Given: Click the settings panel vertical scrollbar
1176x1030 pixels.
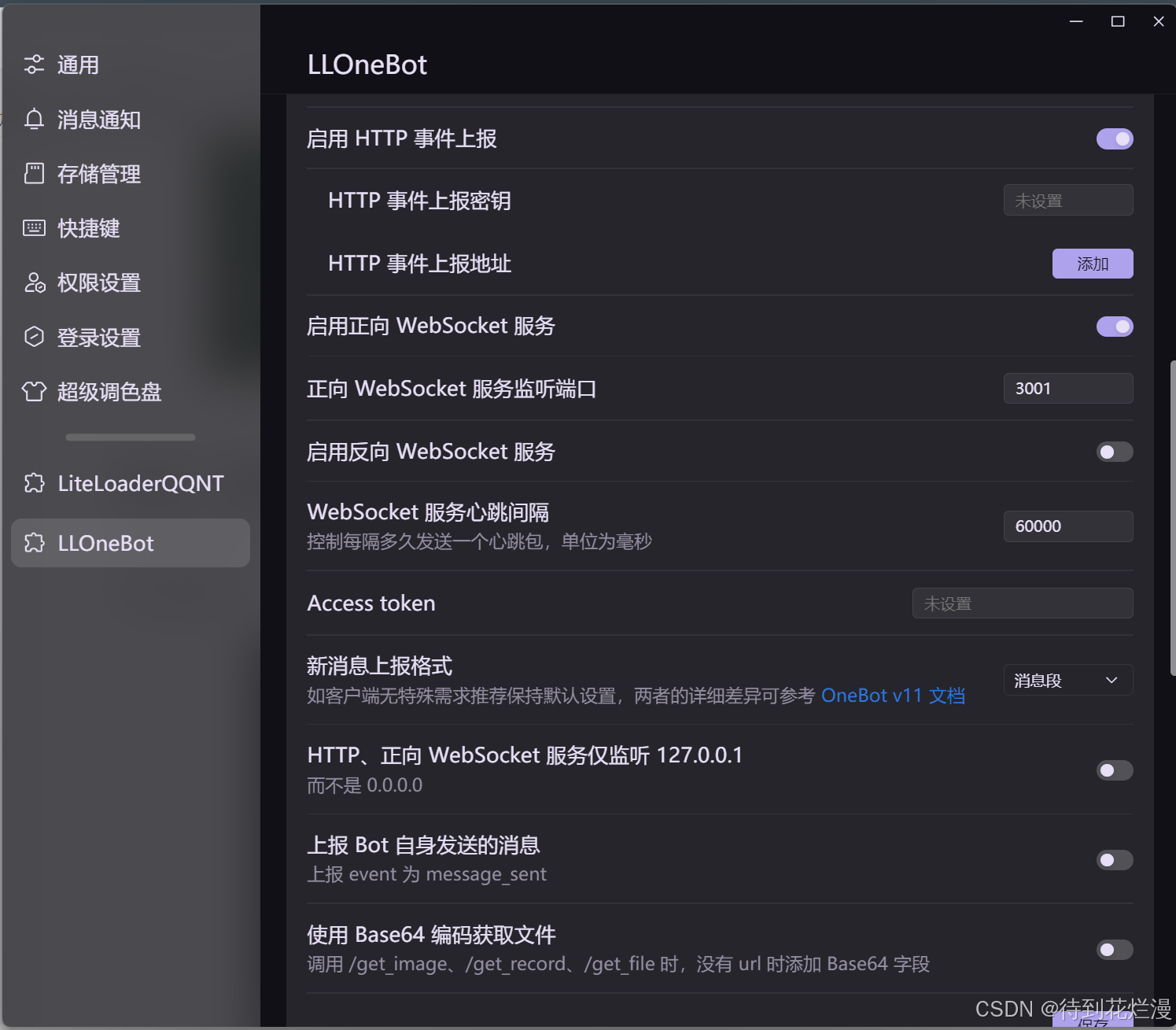Looking at the screenshot, I should (1173, 517).
